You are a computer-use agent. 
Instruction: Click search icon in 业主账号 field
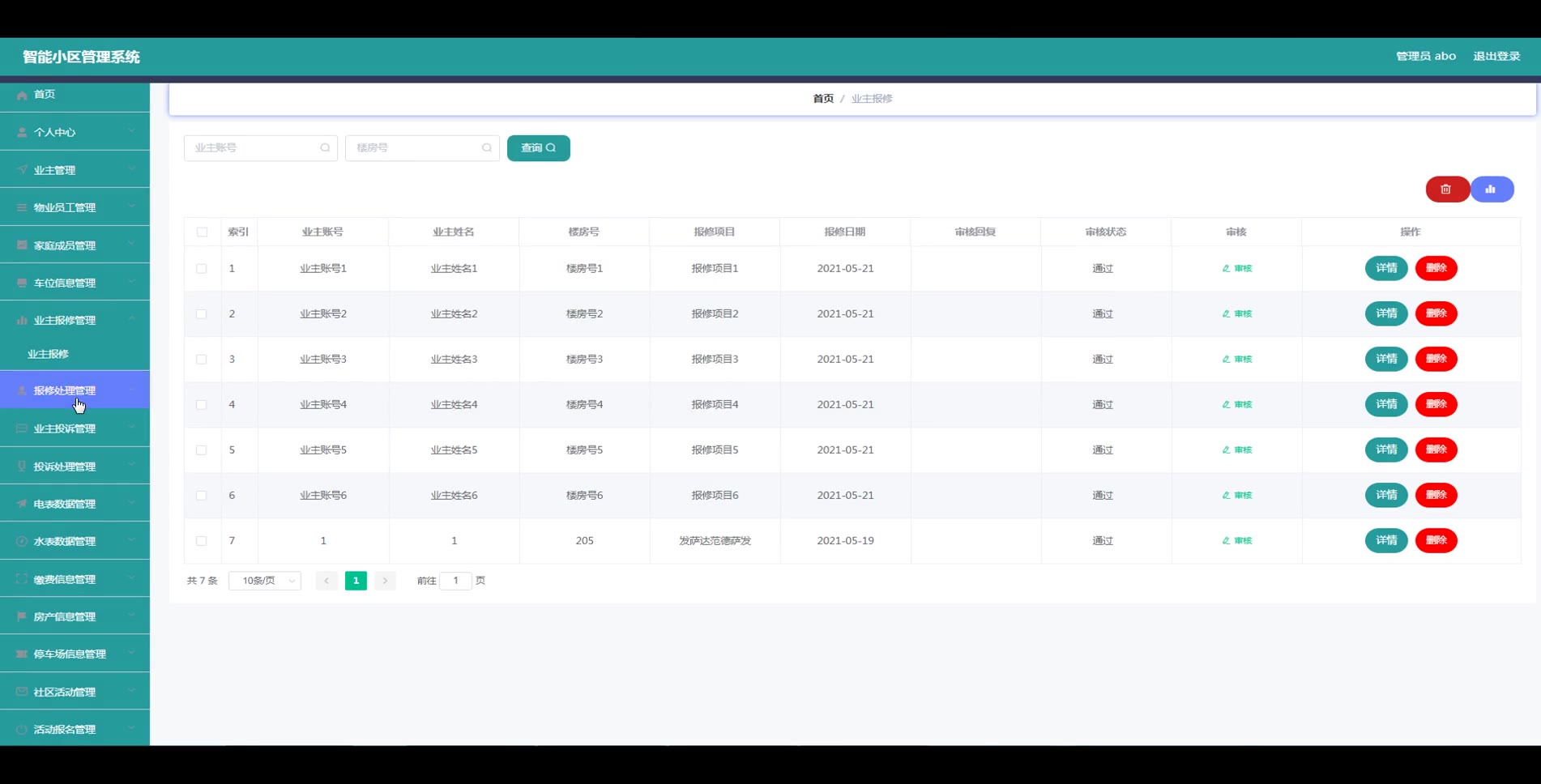coord(325,148)
